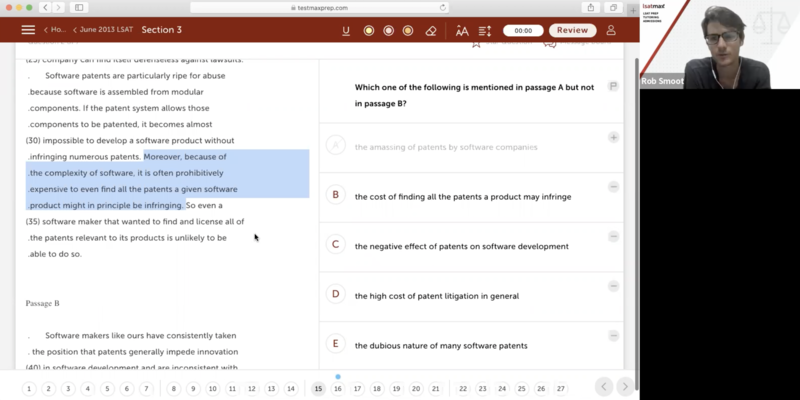The height and width of the screenshot is (400, 800).
Task: Eliminate answer D using its minus button
Action: coord(613,286)
